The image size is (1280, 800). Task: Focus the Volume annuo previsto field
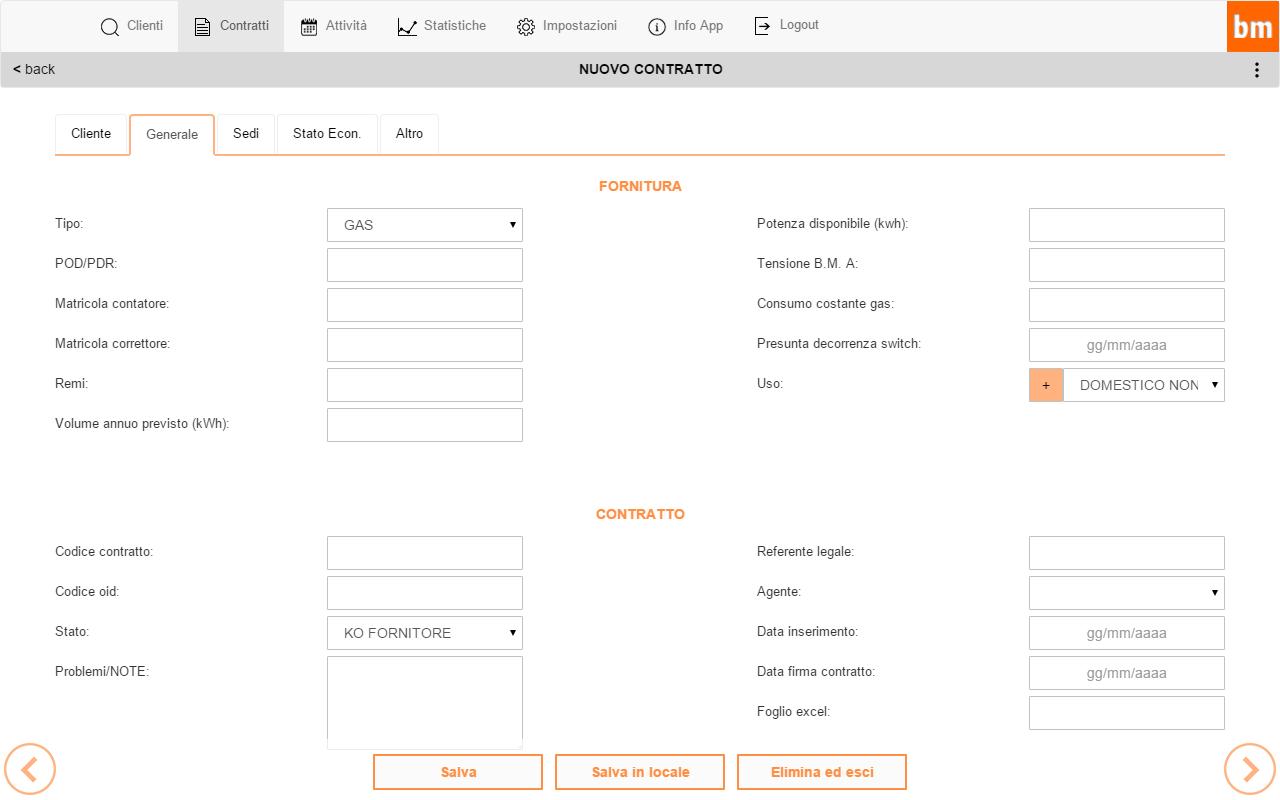coord(425,425)
